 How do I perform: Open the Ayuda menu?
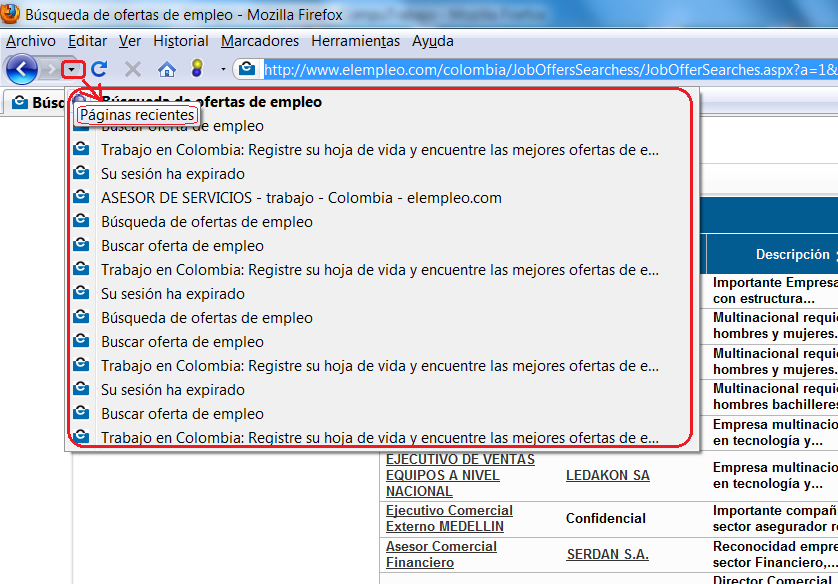[x=433, y=41]
